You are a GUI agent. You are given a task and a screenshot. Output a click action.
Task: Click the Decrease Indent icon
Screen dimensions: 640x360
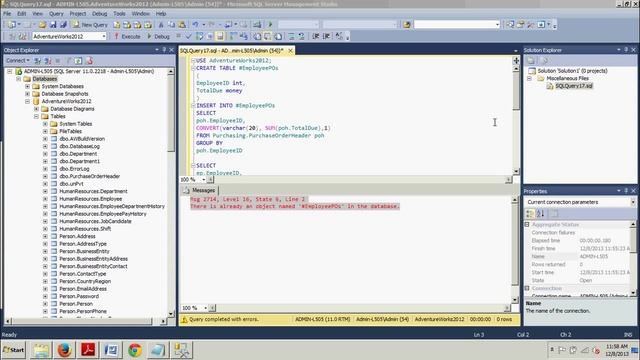click(316, 36)
